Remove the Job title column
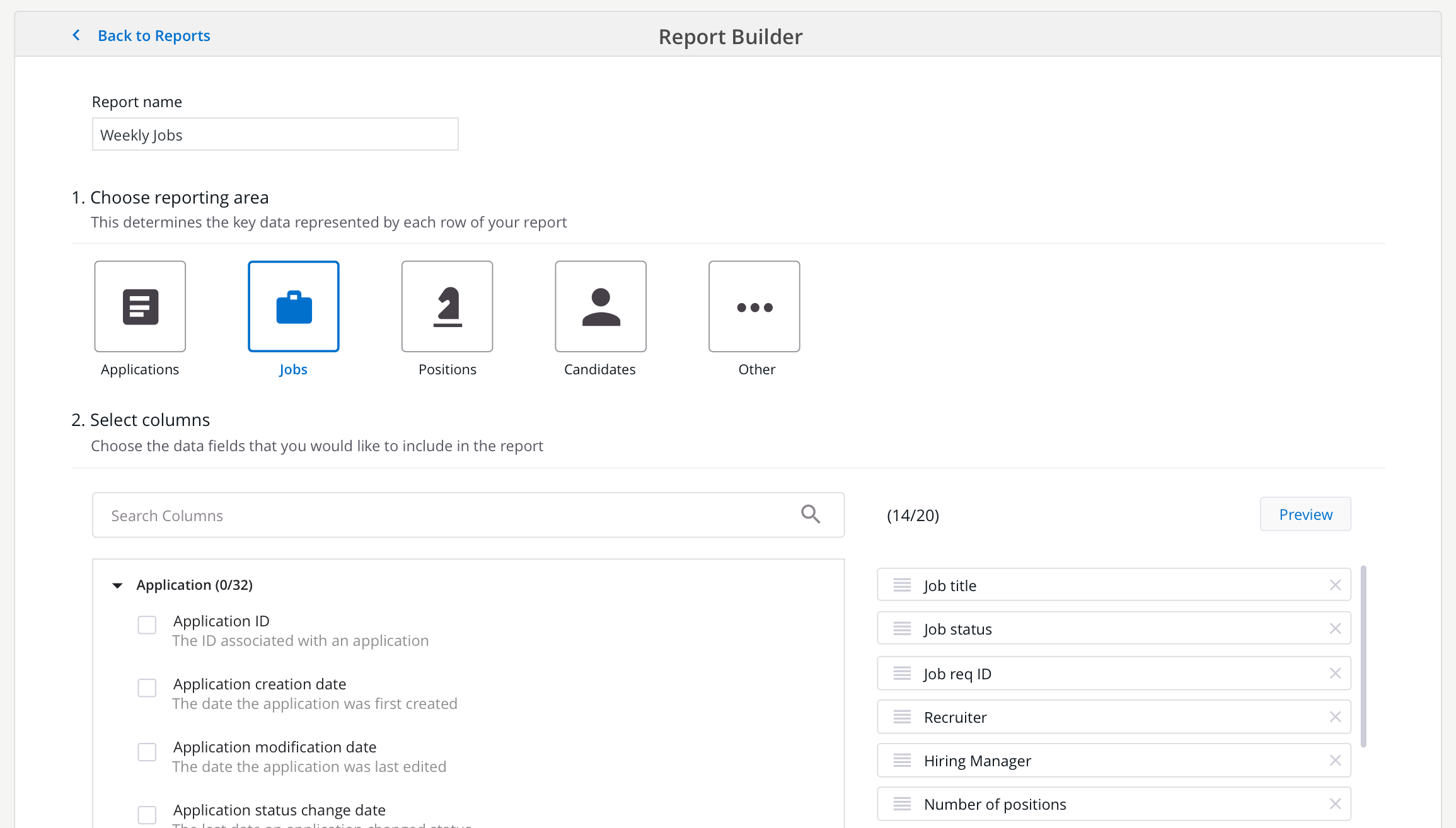Viewport: 1456px width, 828px height. coord(1335,585)
